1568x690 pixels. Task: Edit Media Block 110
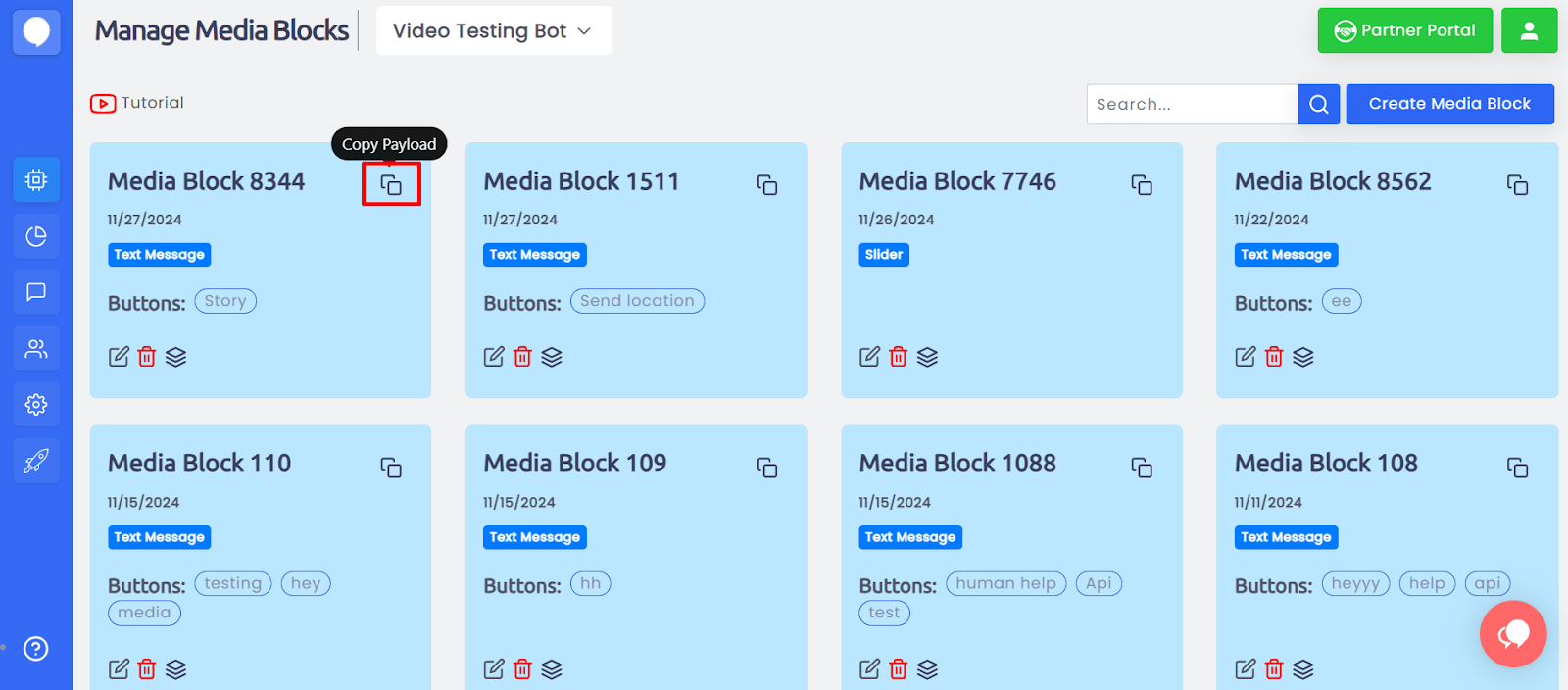(119, 669)
